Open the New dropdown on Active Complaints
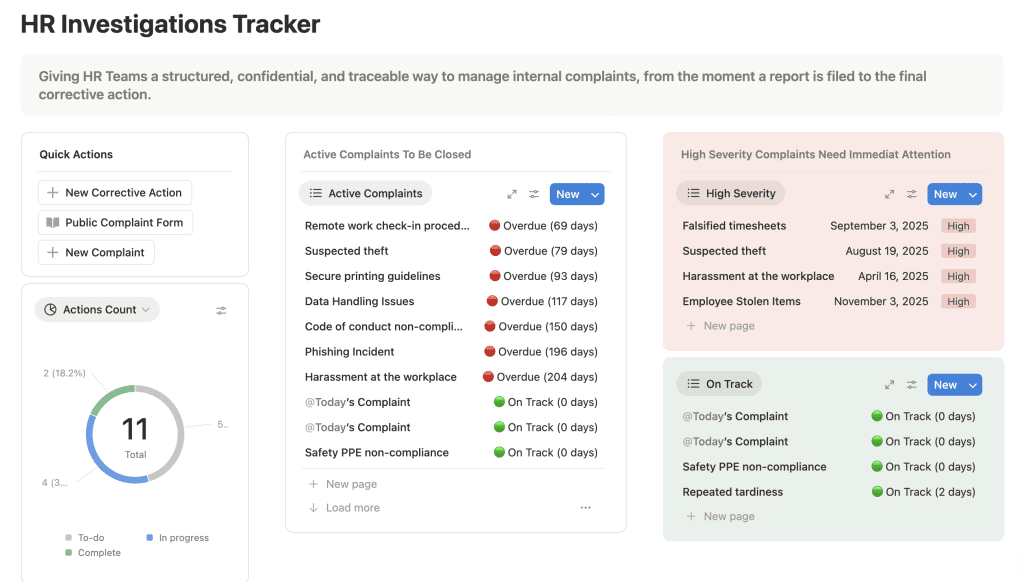1024x582 pixels. click(592, 193)
